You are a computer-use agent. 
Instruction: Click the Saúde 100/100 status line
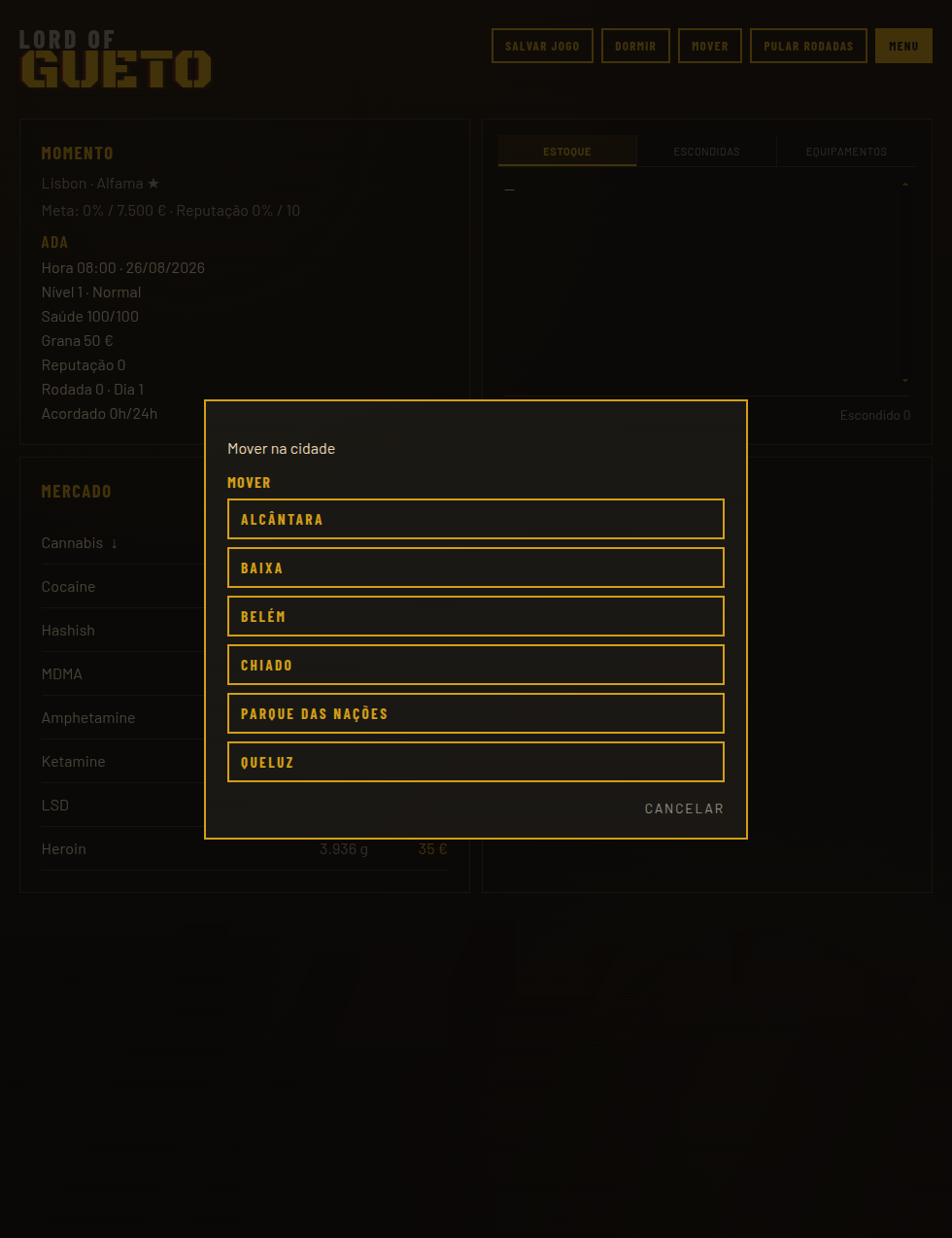(90, 317)
